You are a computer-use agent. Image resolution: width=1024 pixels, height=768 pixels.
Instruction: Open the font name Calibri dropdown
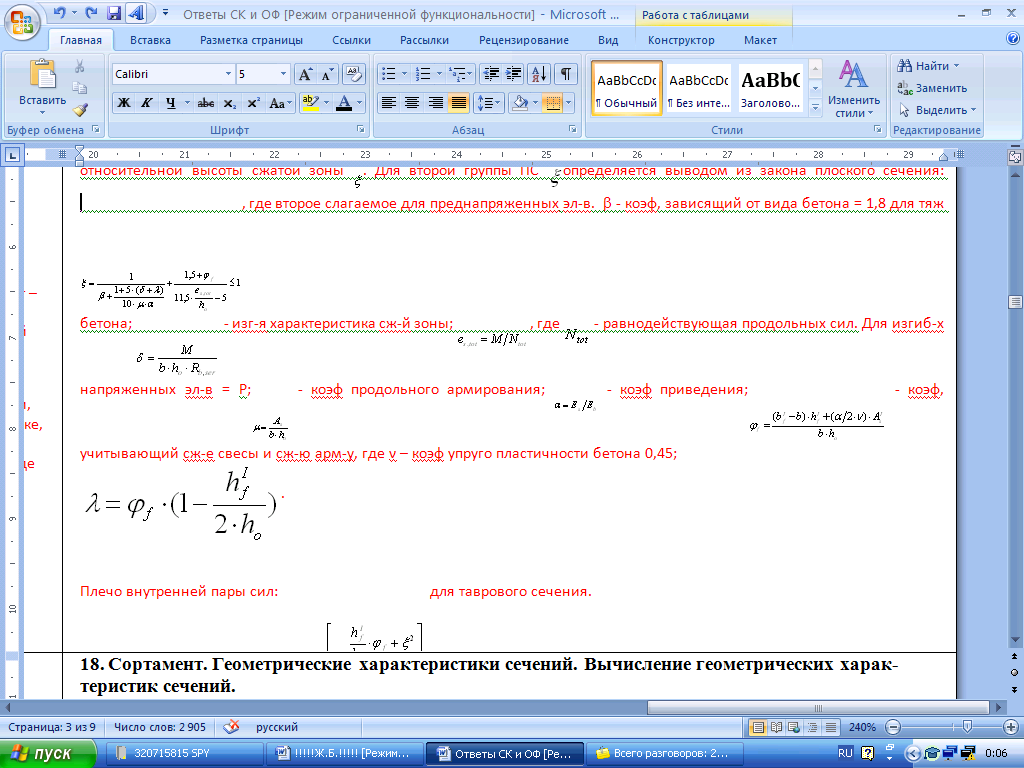click(x=228, y=74)
